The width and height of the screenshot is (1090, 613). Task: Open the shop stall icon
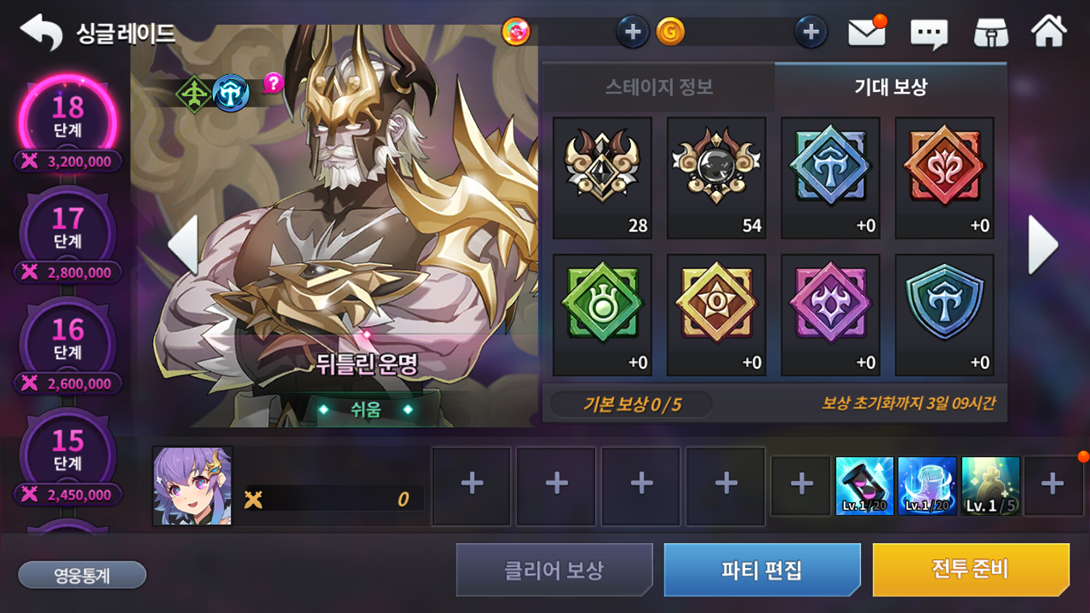(991, 33)
